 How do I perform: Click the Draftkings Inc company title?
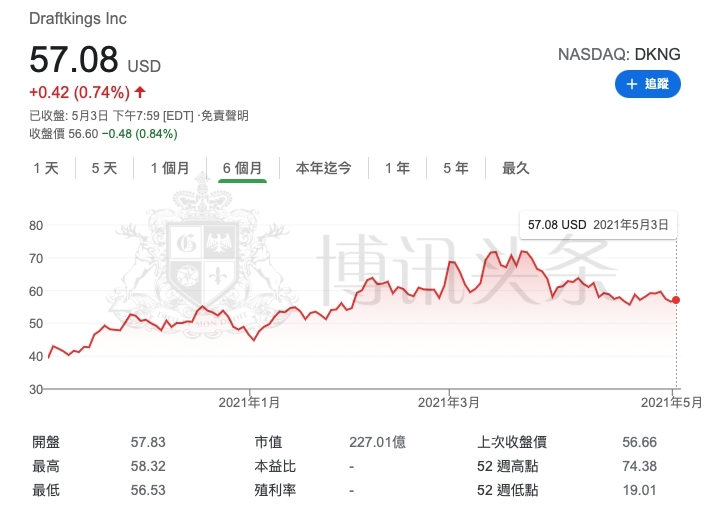(78, 19)
